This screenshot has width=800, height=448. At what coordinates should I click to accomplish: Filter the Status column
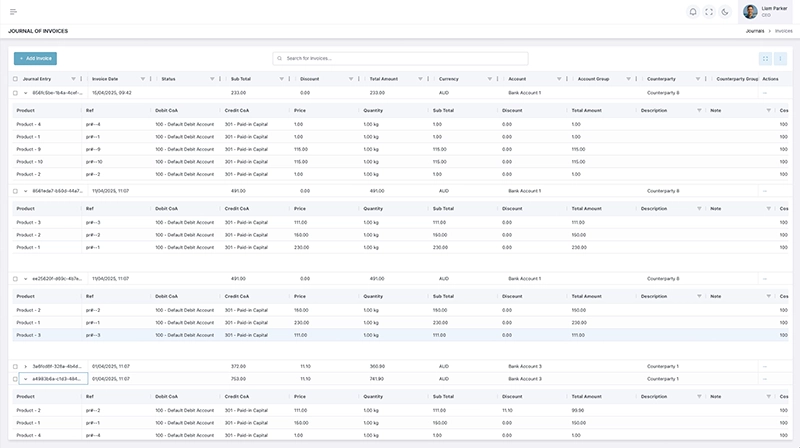[212, 79]
